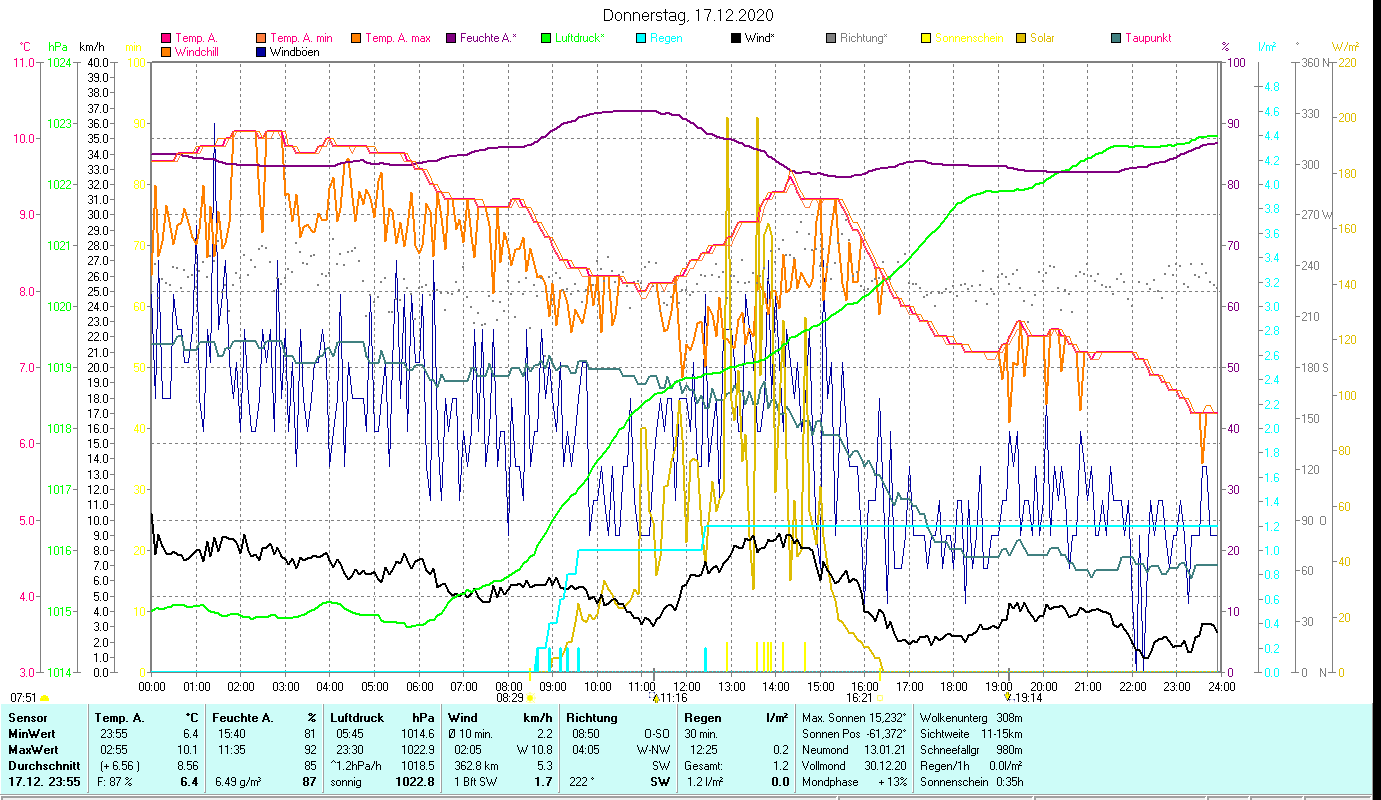The image size is (1381, 800).
Task: Click the '08:29' time label below the axis
Action: click(508, 698)
